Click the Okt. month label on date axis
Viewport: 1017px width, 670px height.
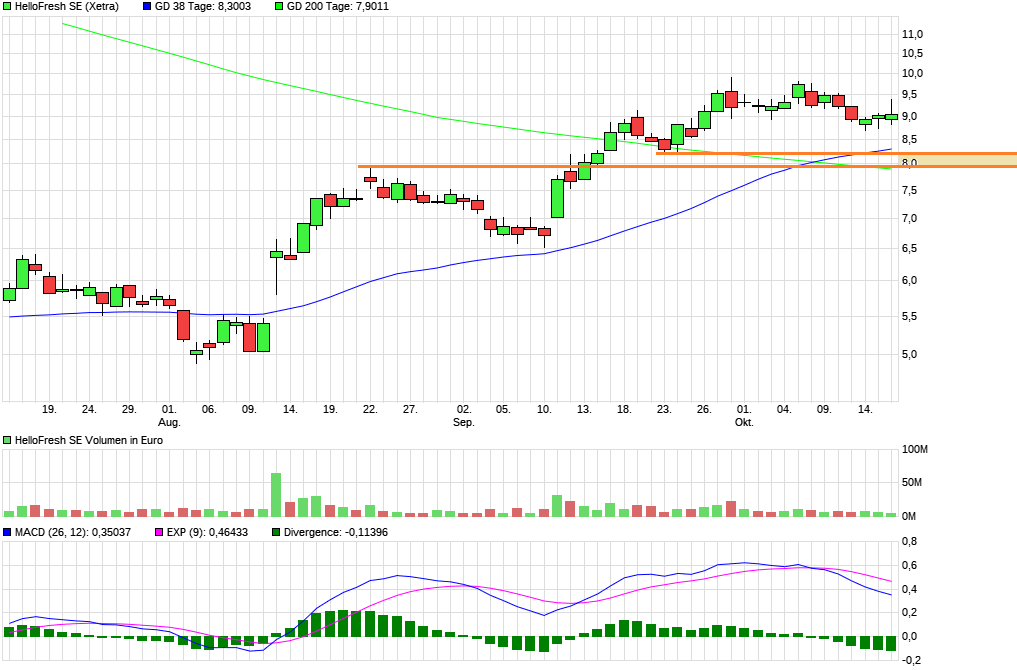tap(744, 423)
